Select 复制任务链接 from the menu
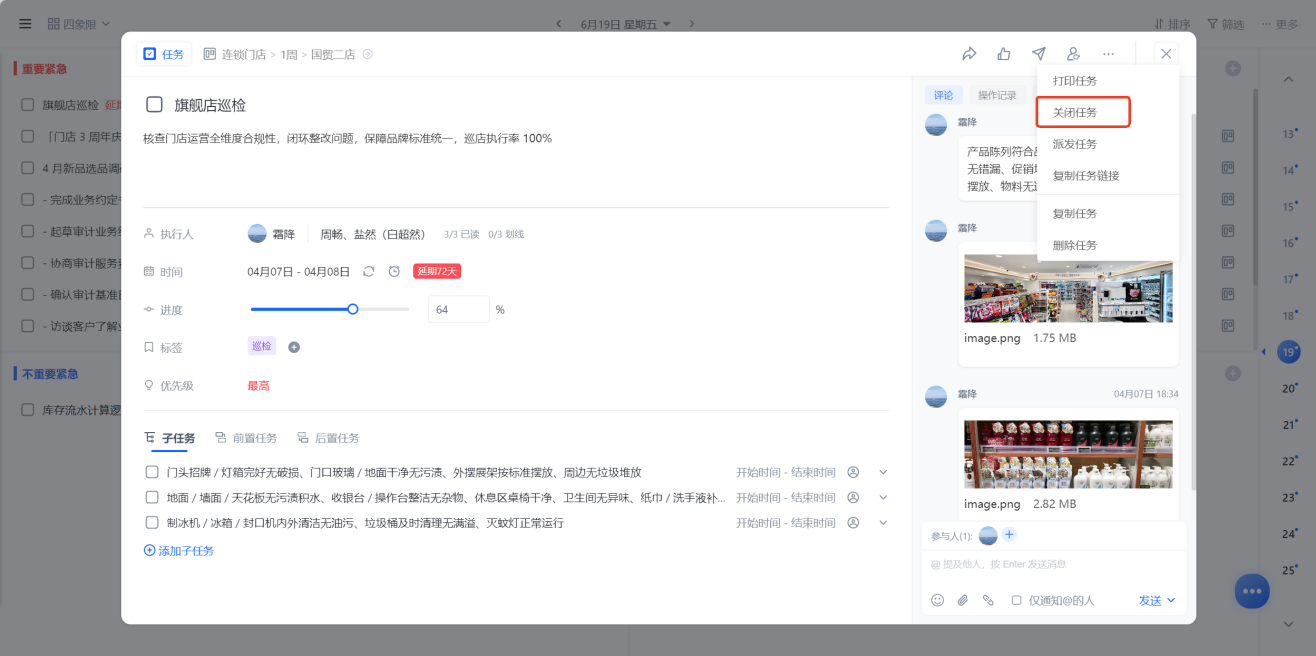Viewport: 1316px width, 656px height. click(x=1086, y=175)
